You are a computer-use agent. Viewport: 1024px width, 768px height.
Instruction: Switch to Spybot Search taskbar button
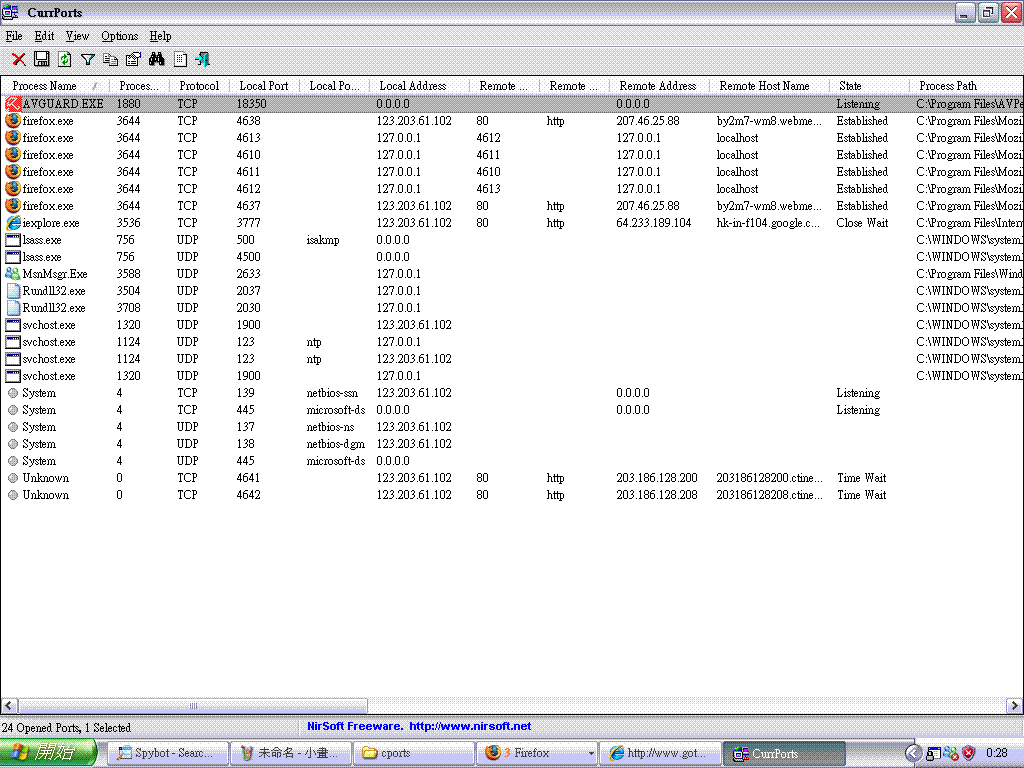(x=167, y=754)
